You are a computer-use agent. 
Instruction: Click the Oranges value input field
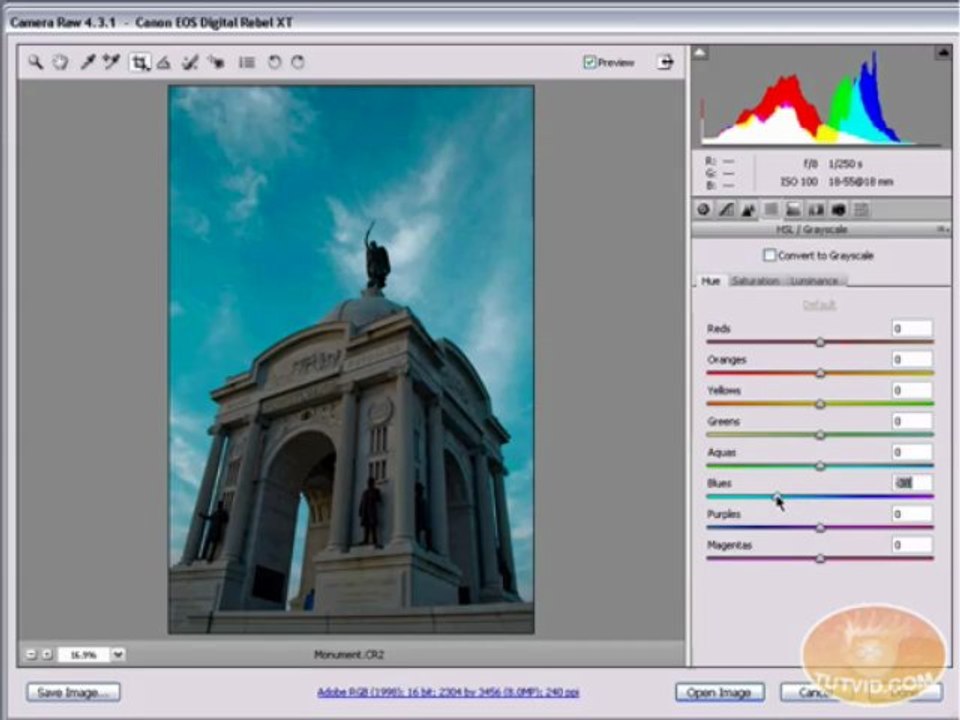[912, 359]
